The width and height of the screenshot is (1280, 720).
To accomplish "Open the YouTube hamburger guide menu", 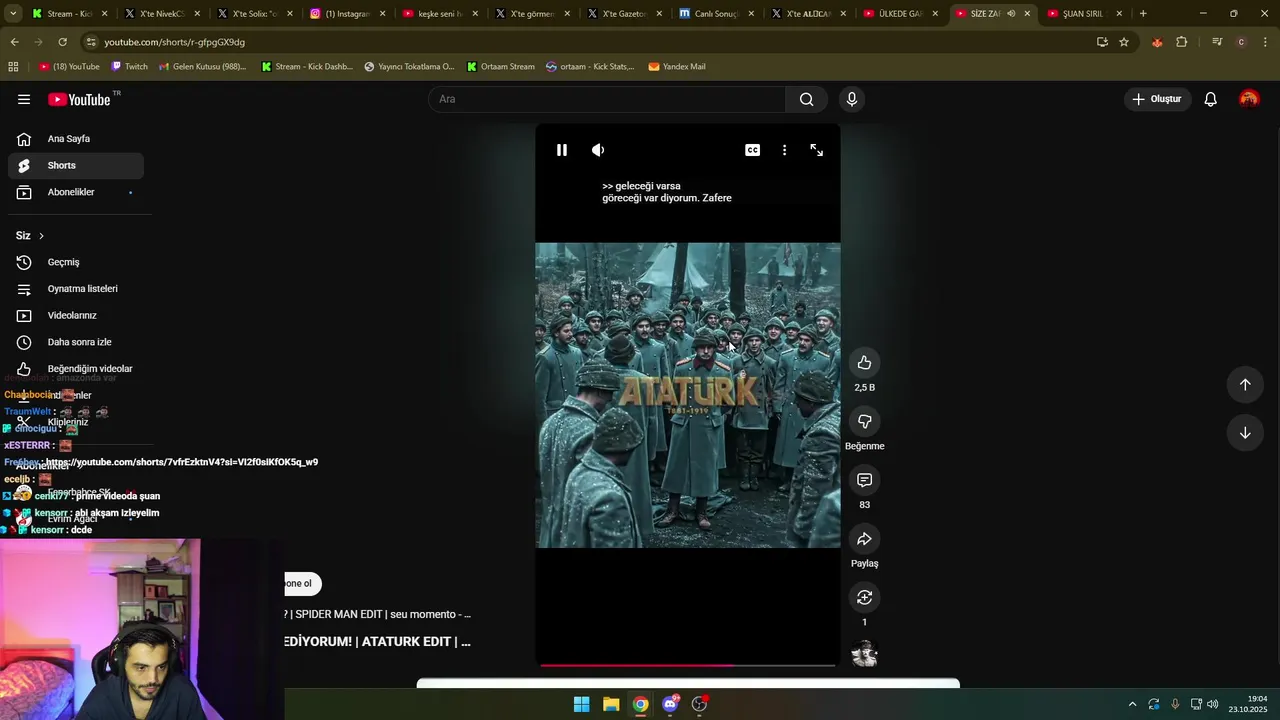I will point(24,99).
